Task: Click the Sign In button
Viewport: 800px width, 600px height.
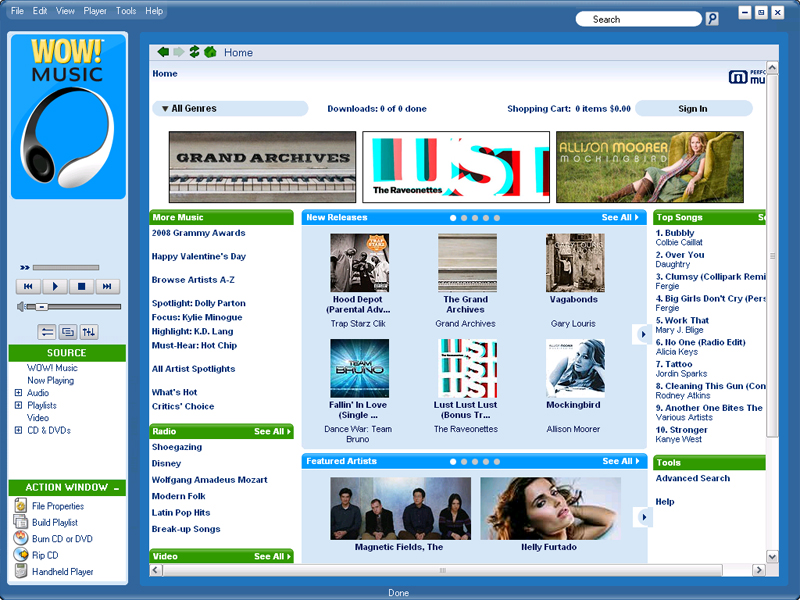Action: pos(693,109)
